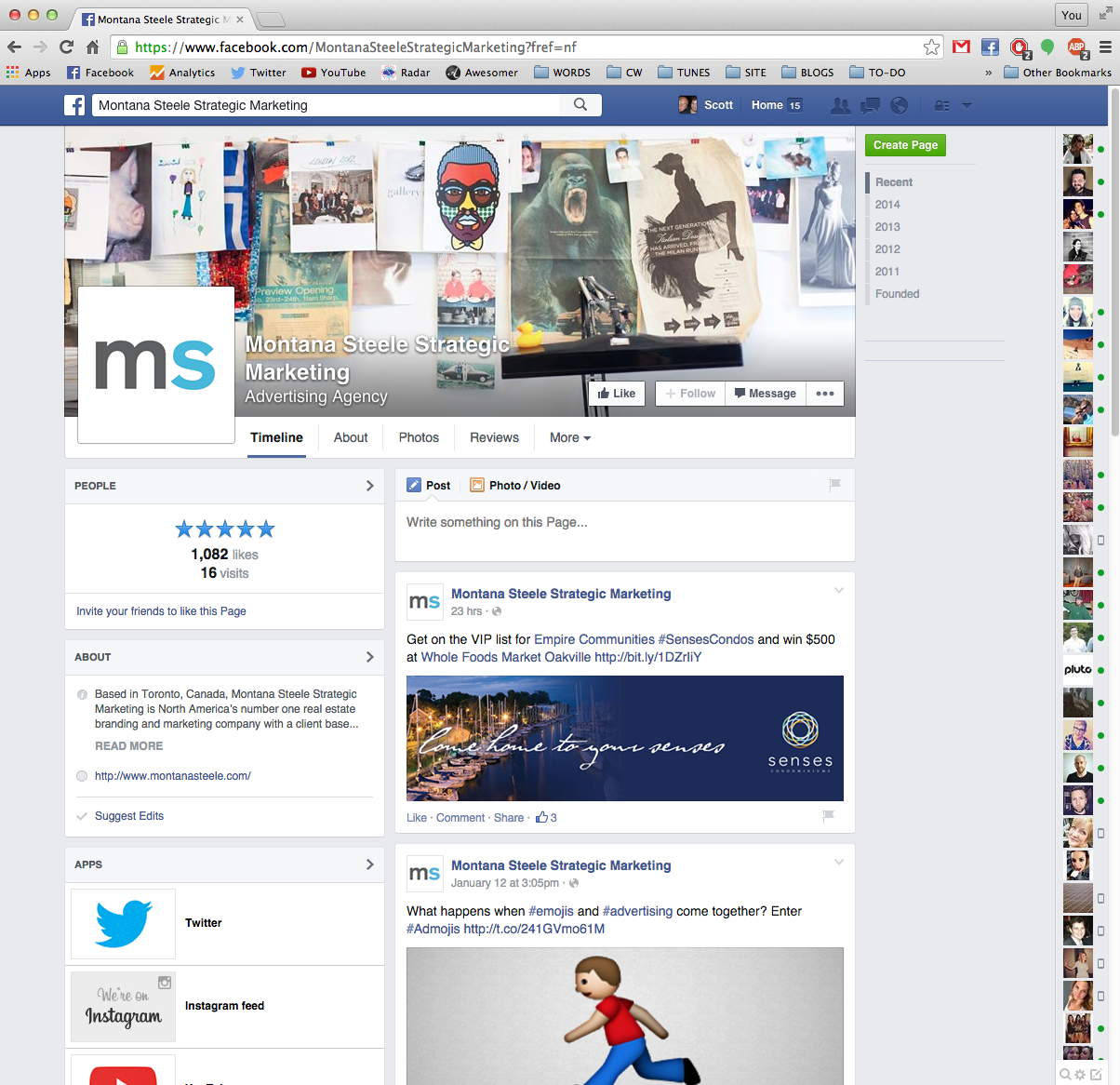The image size is (1120, 1085).
Task: Open notifications globe icon
Action: click(899, 105)
